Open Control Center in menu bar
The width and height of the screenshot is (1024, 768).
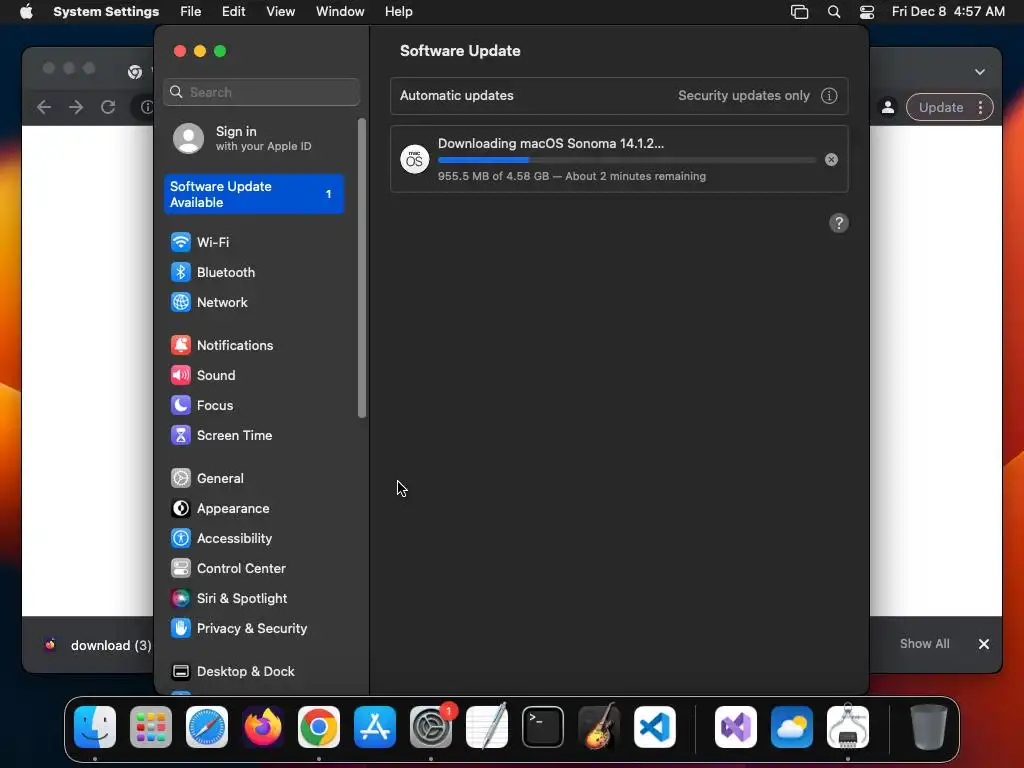pyautogui.click(x=867, y=12)
